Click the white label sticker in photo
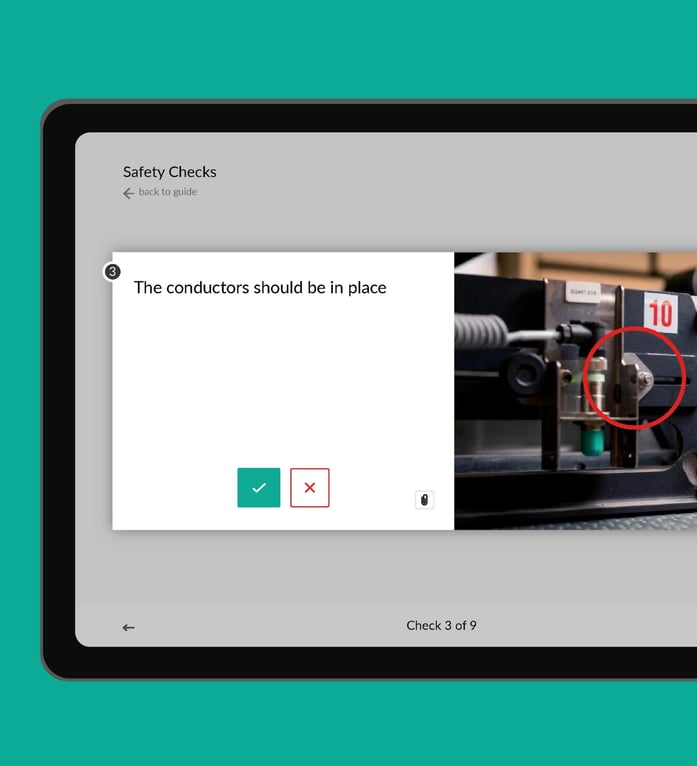The image size is (697, 766). click(583, 293)
